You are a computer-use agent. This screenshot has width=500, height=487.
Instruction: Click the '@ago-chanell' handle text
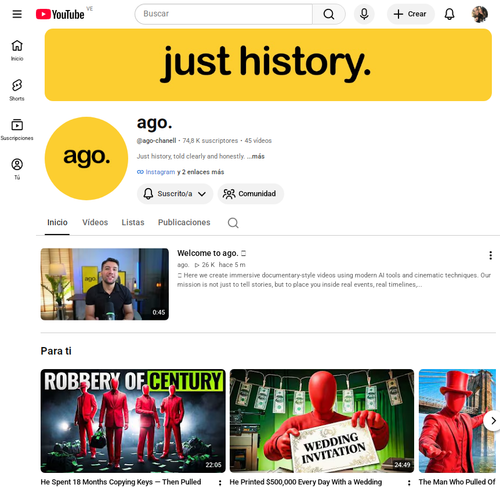pyautogui.click(x=156, y=141)
